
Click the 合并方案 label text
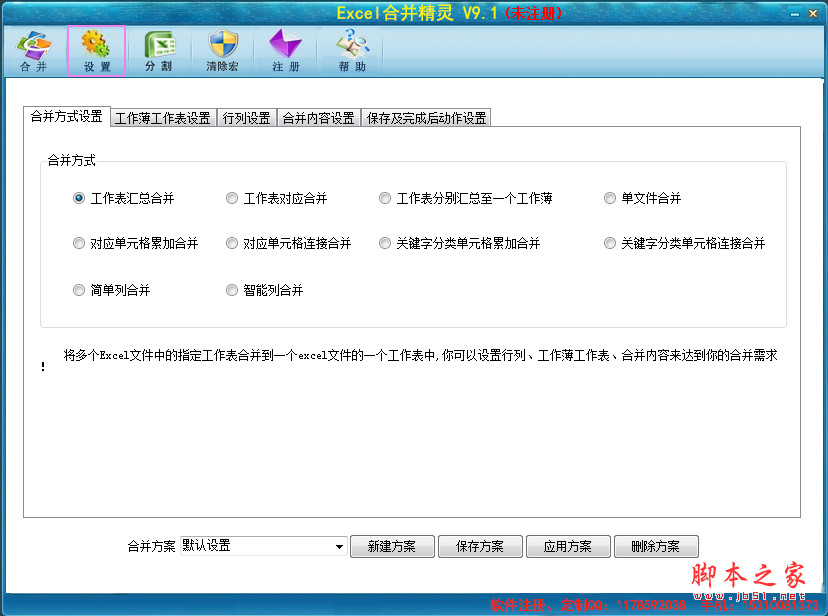pyautogui.click(x=151, y=546)
